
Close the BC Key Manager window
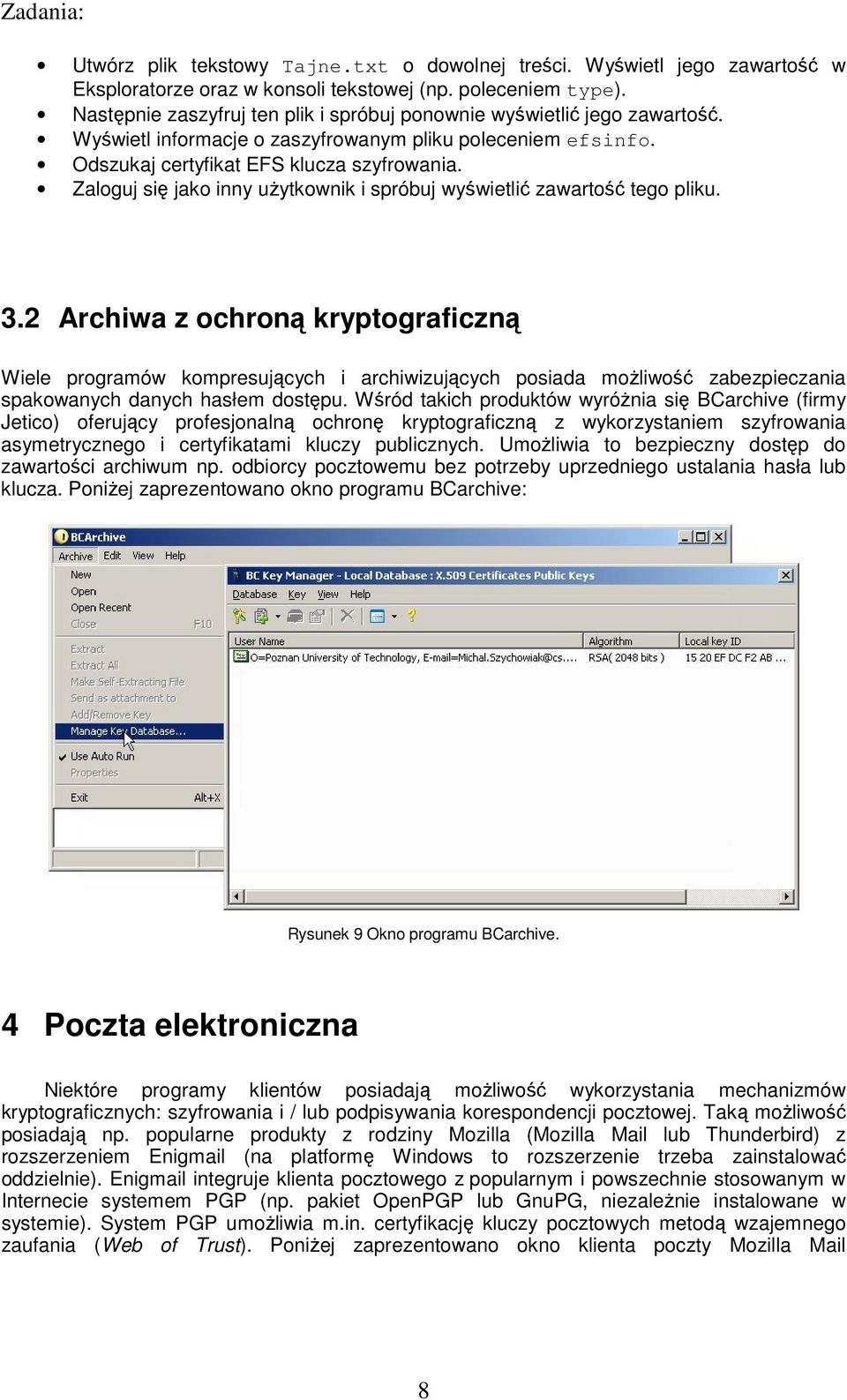pos(785,575)
